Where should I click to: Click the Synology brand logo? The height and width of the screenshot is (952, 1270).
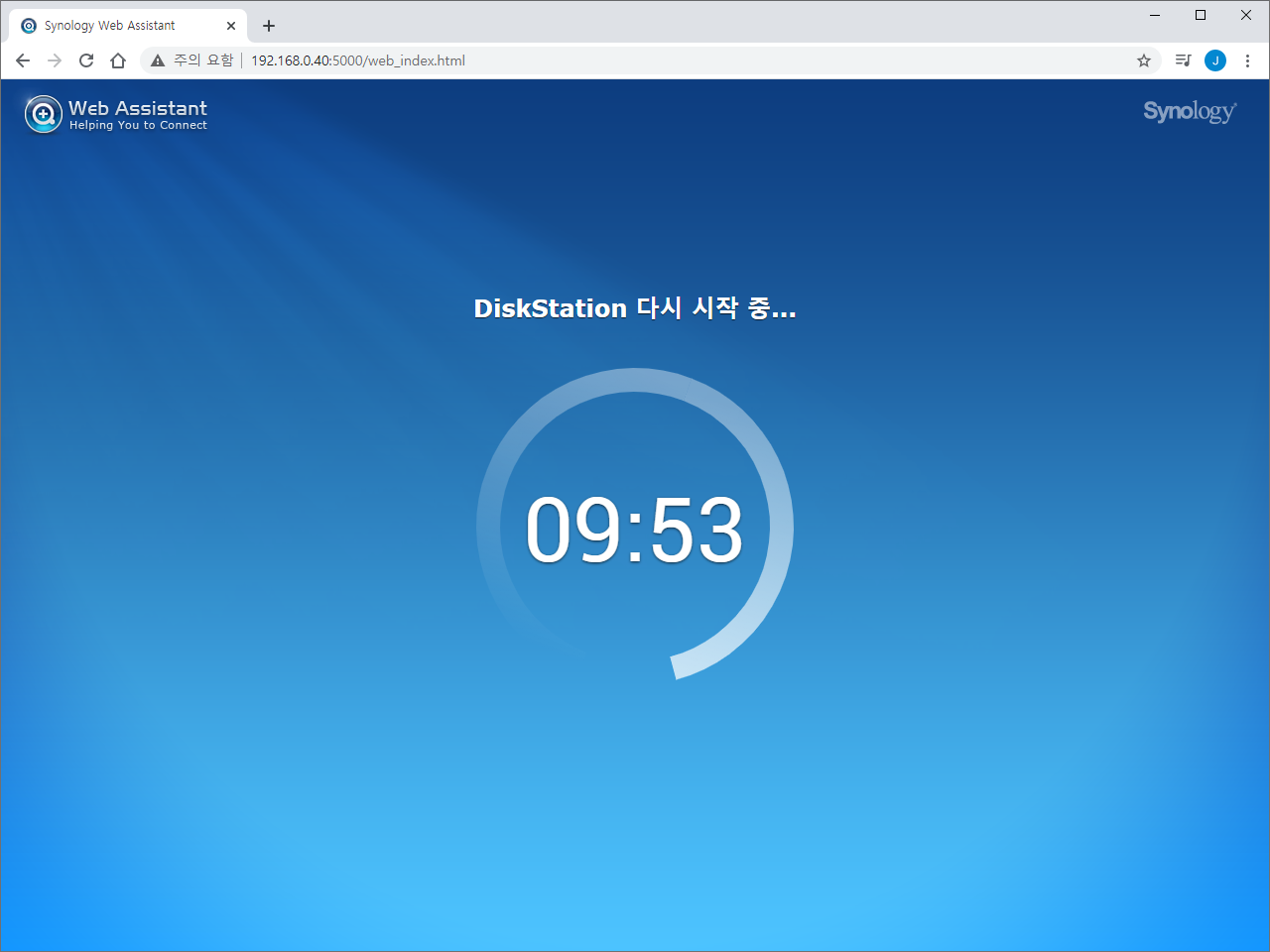pos(1190,111)
